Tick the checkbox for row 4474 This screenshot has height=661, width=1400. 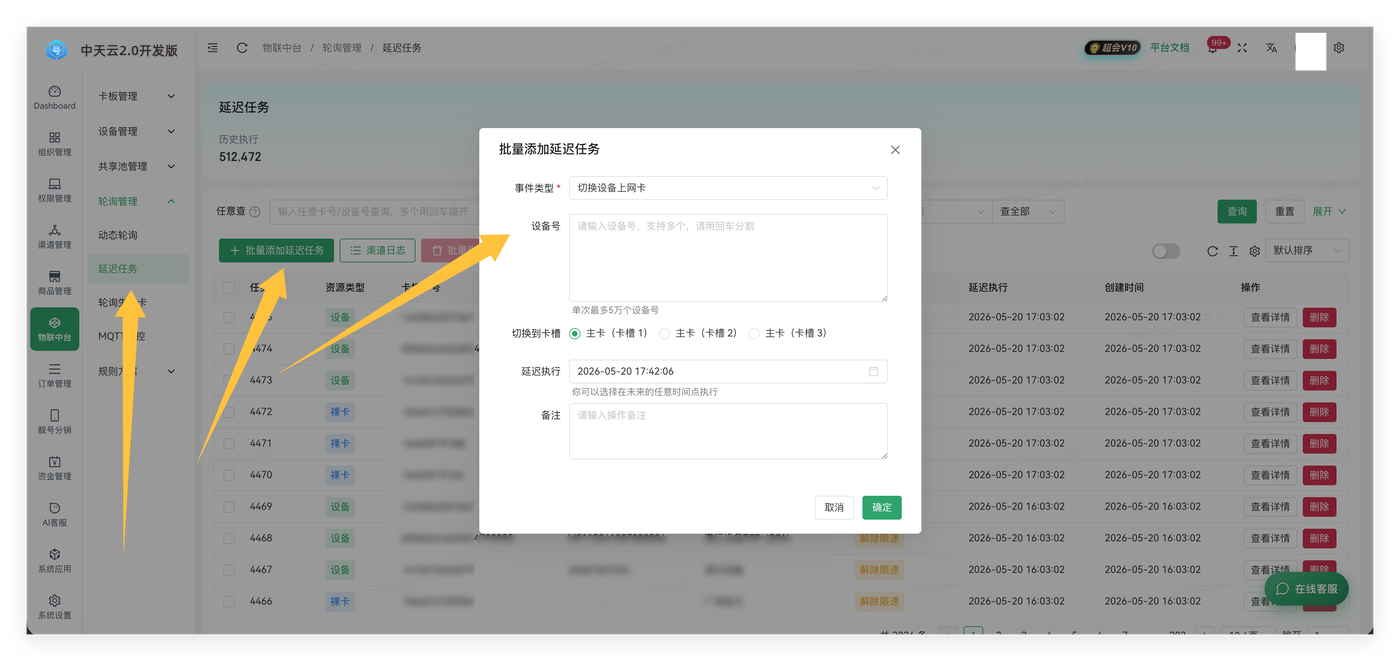tap(229, 349)
